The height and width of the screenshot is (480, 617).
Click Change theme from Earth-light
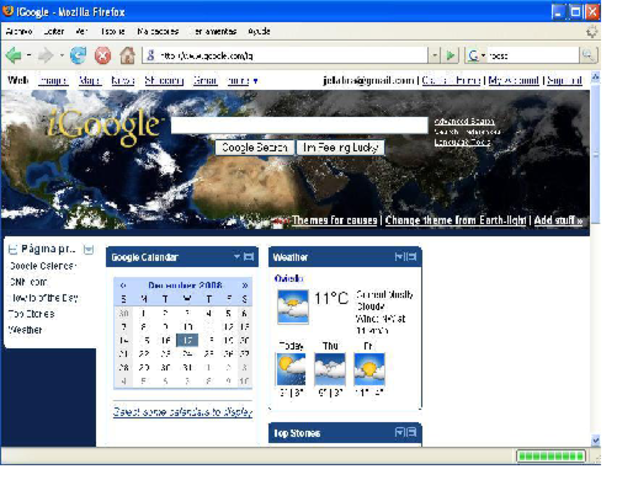(455, 220)
